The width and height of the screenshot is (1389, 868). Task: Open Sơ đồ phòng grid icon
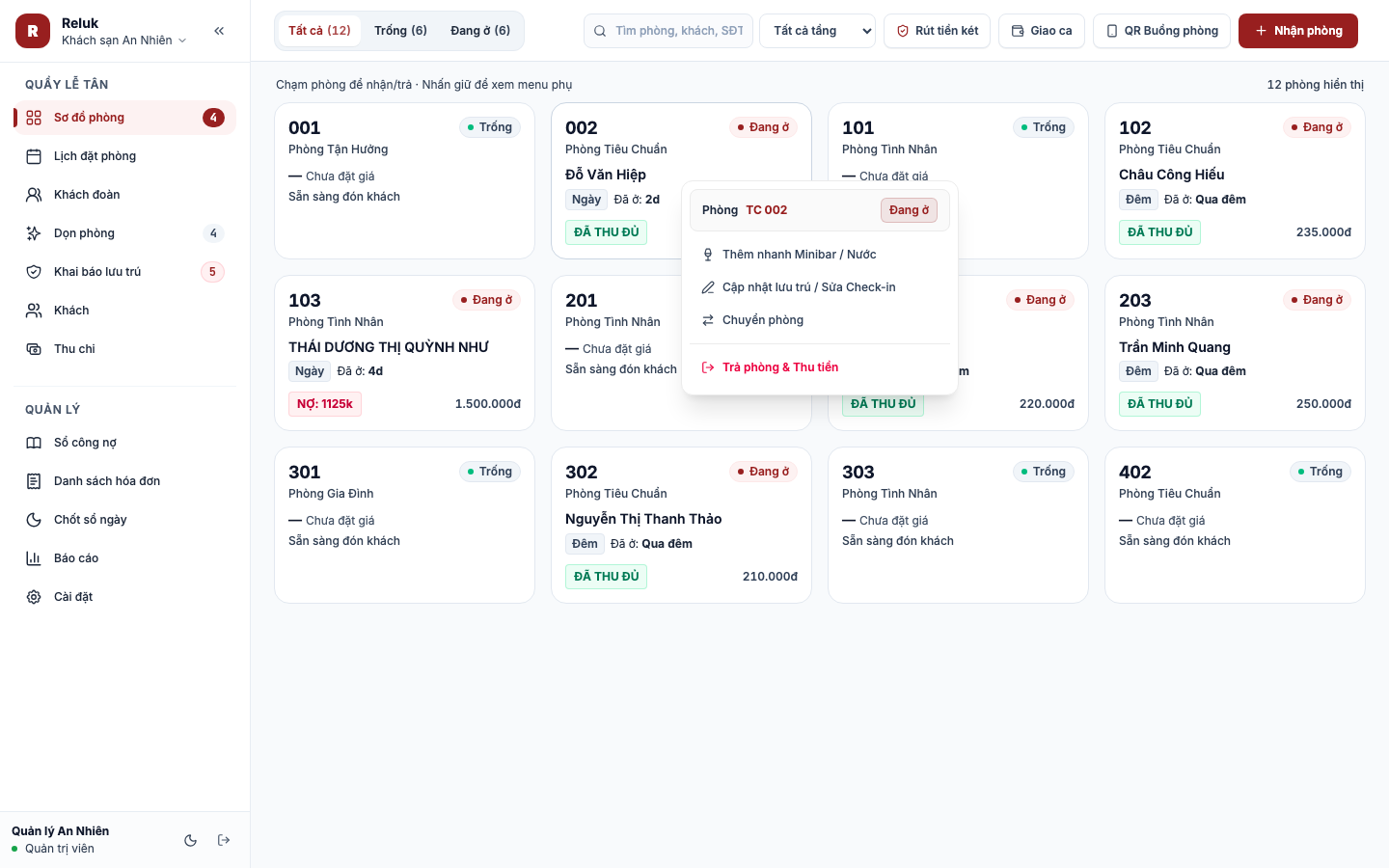[34, 118]
